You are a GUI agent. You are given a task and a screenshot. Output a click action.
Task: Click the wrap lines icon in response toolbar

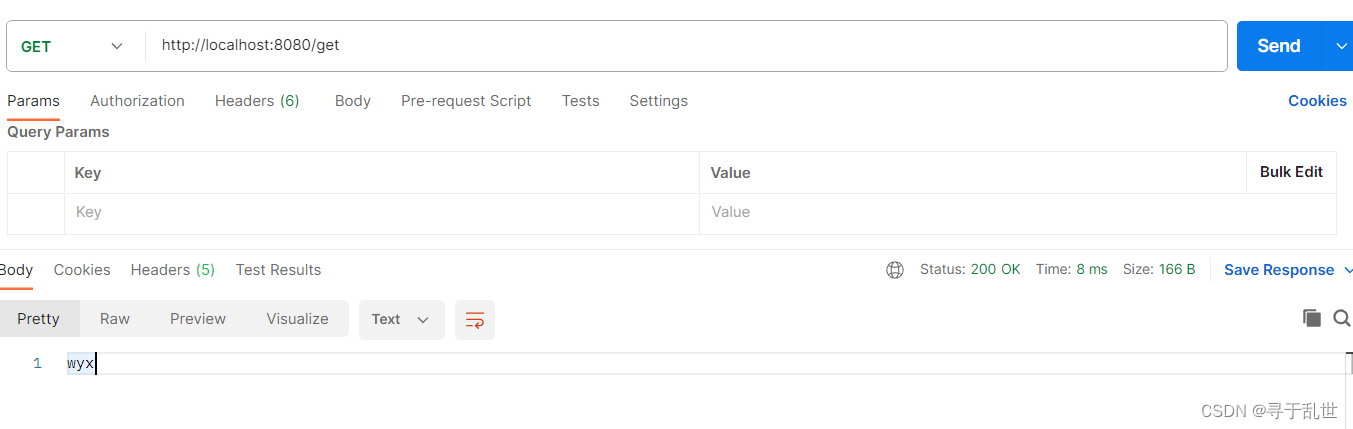pos(475,320)
